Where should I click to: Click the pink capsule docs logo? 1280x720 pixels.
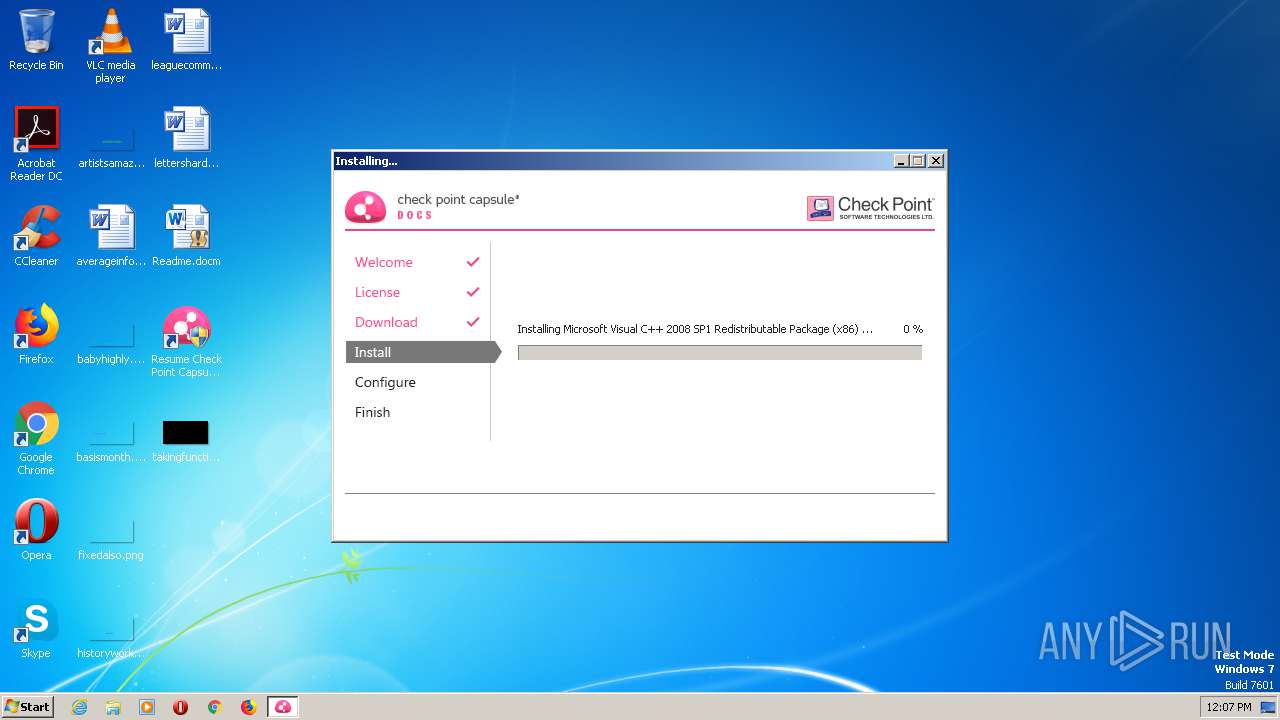pos(365,207)
